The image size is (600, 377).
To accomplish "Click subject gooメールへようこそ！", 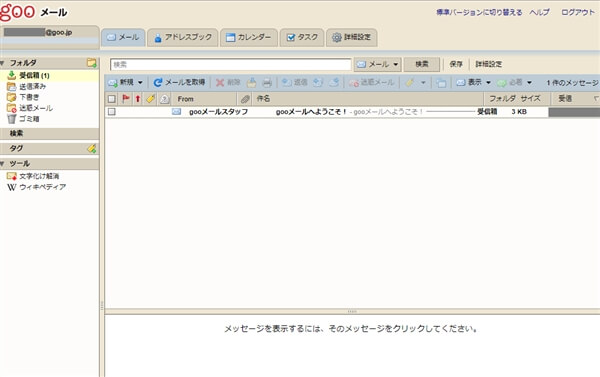I will point(311,112).
